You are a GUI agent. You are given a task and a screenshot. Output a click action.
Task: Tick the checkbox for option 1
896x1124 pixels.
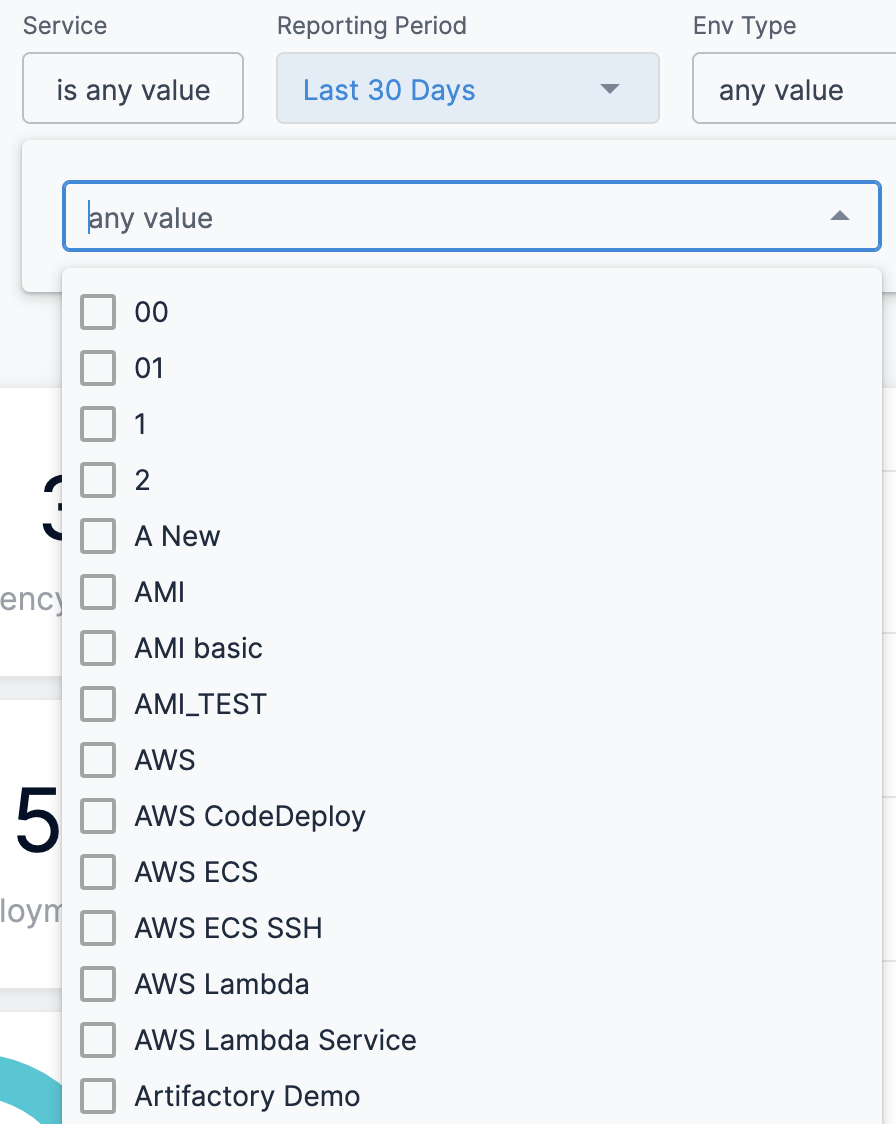98,424
